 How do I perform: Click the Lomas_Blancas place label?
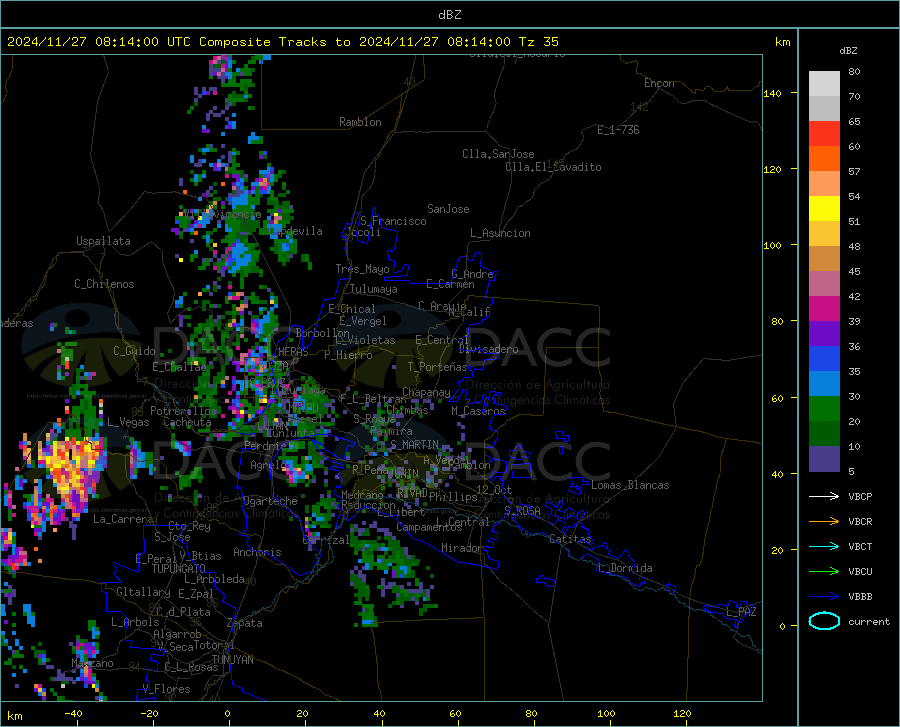pyautogui.click(x=630, y=485)
